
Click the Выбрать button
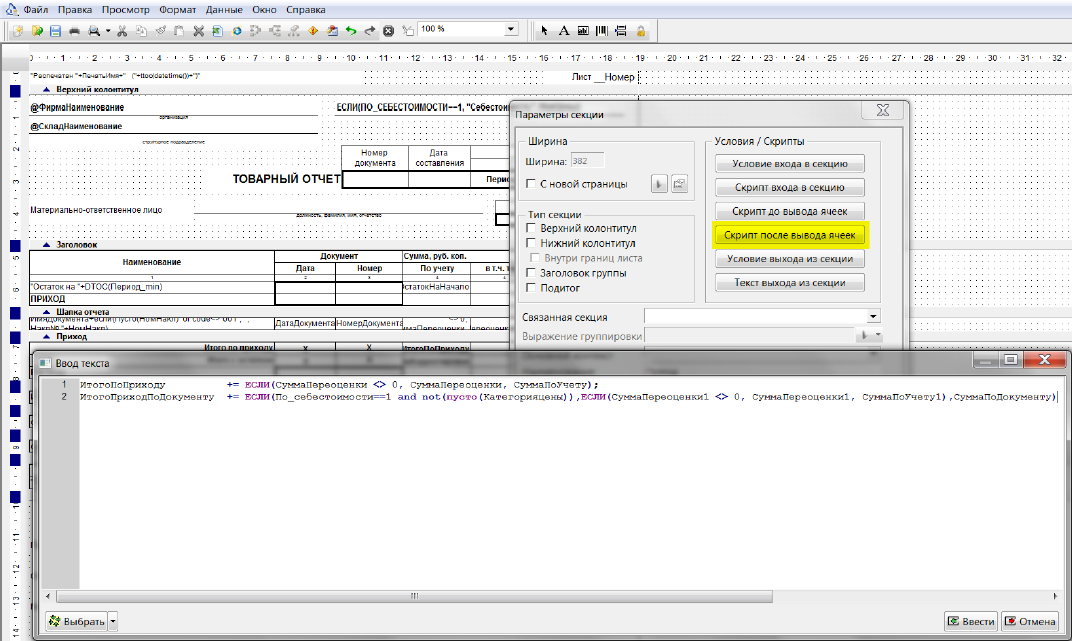(x=77, y=621)
